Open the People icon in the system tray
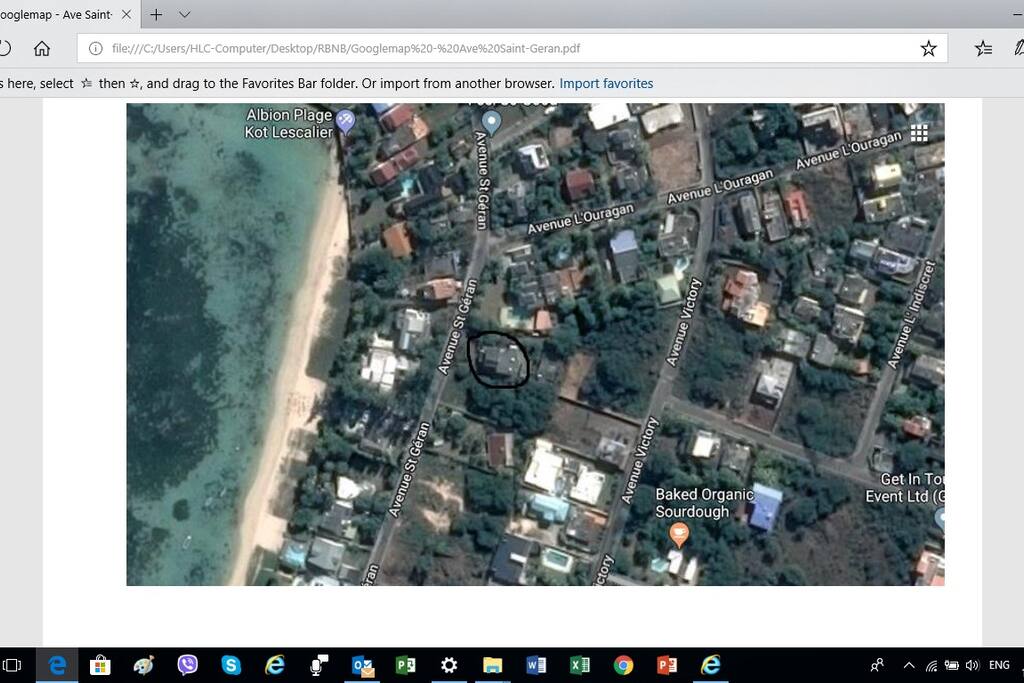 (x=877, y=665)
